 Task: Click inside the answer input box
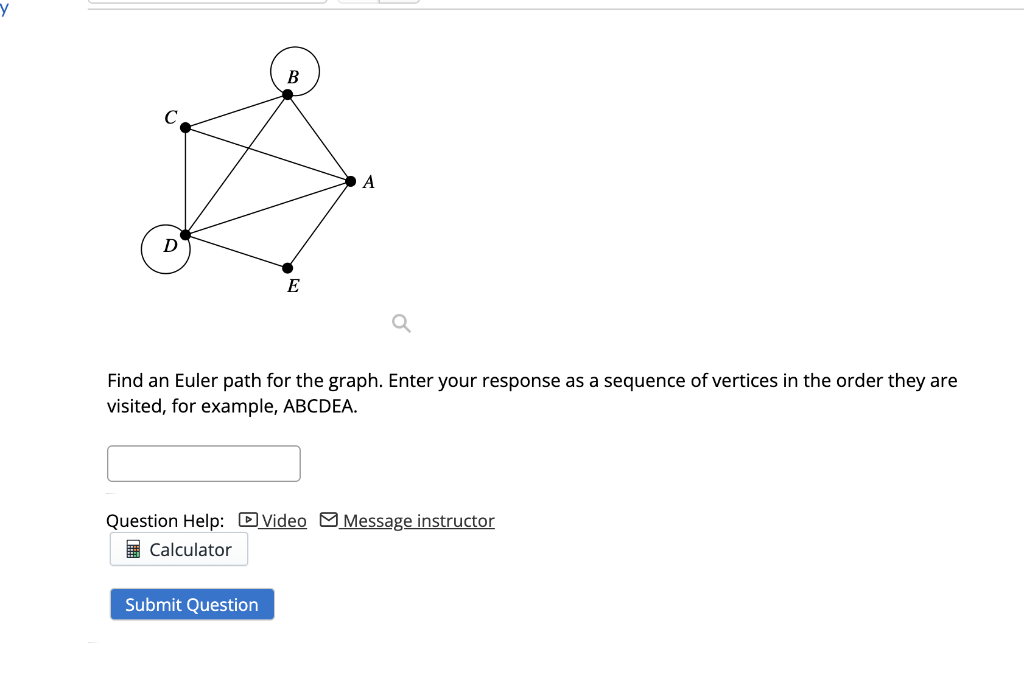(x=203, y=463)
